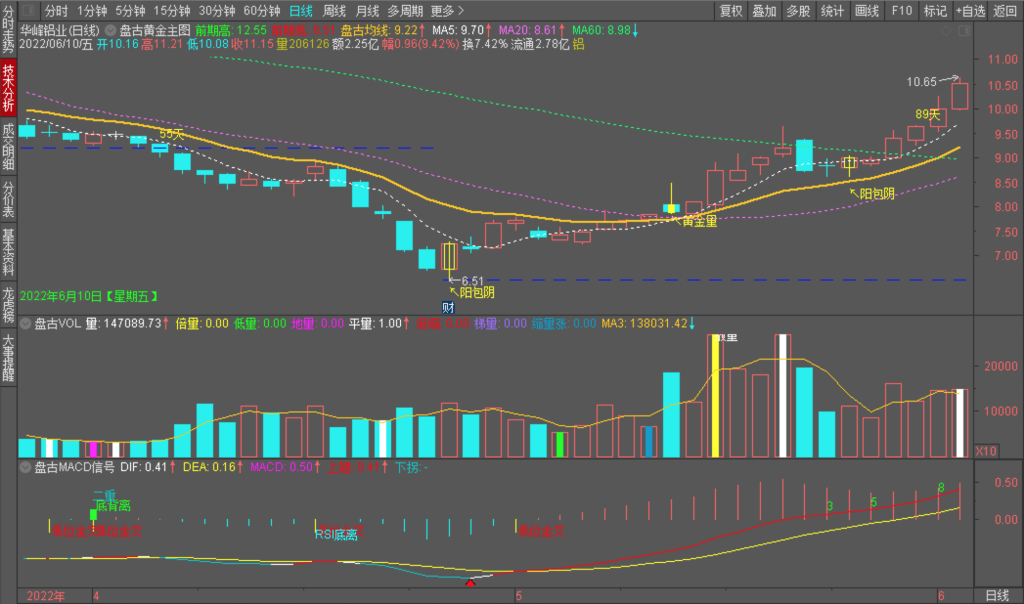This screenshot has width=1024, height=604.
Task: Expand the 更多 period options
Action: click(x=445, y=11)
